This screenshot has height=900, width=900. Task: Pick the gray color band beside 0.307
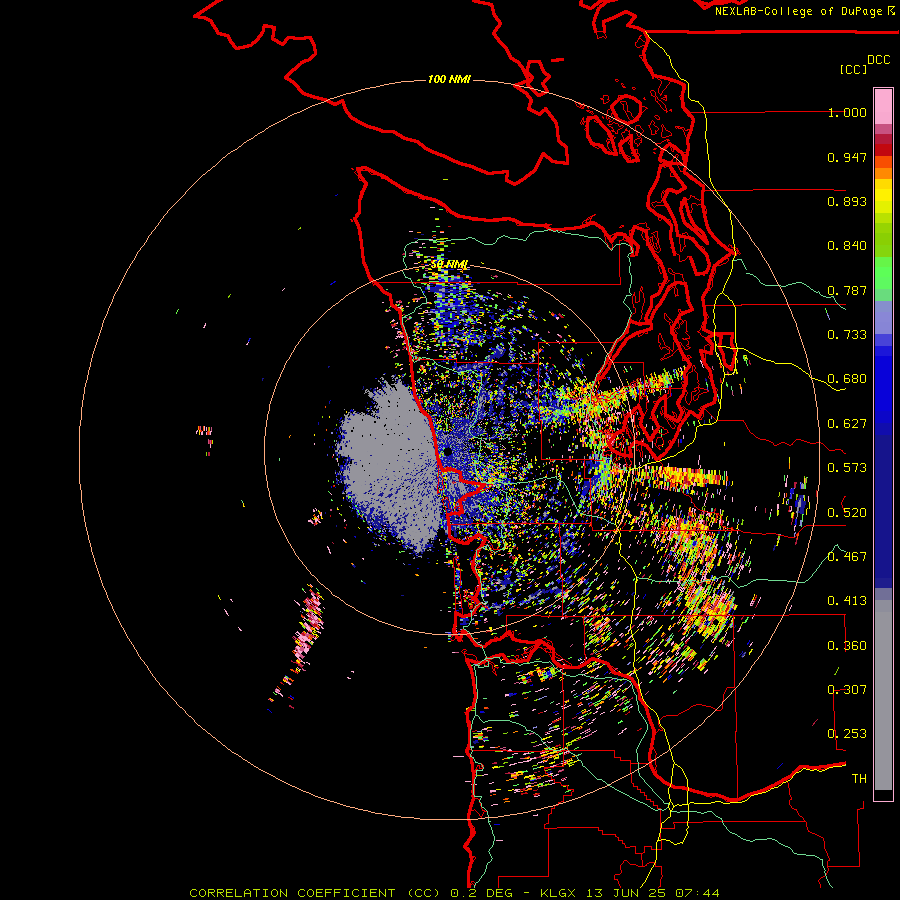coord(883,695)
